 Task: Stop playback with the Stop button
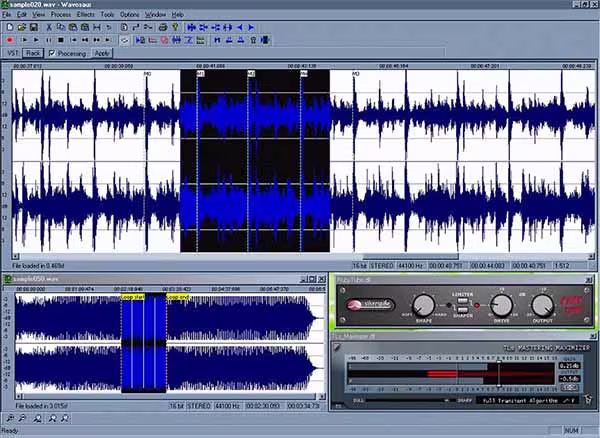60,40
